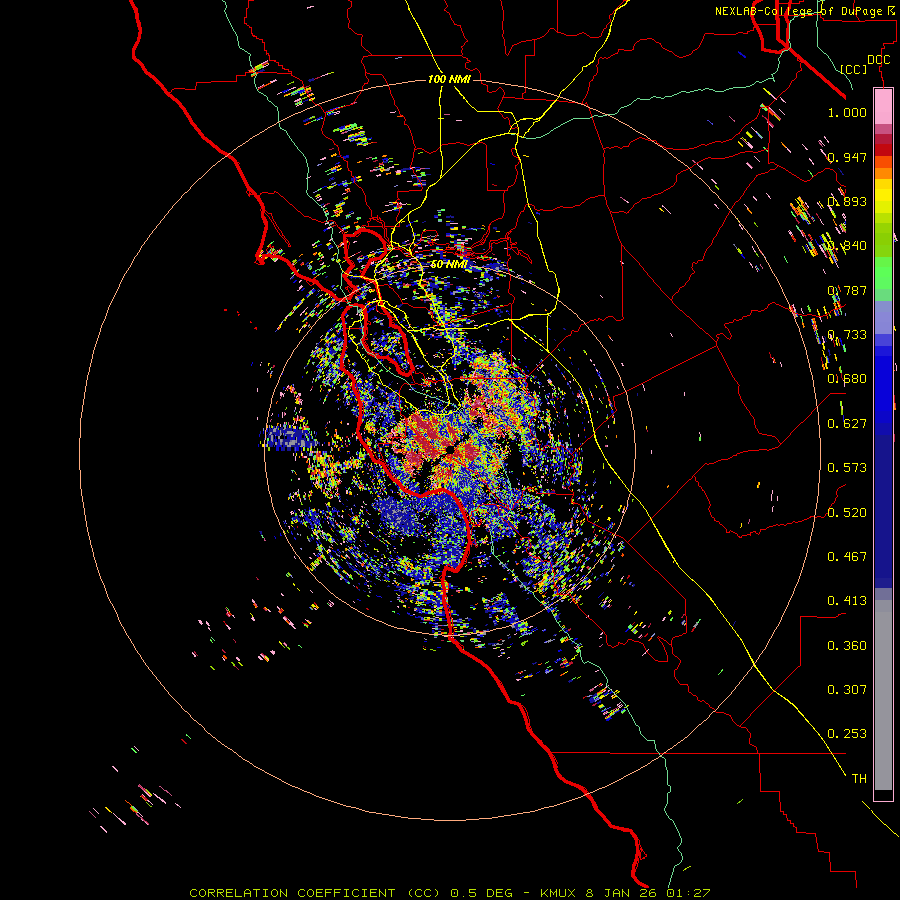Click the 0.5 DEG elevation text

[x=482, y=893]
